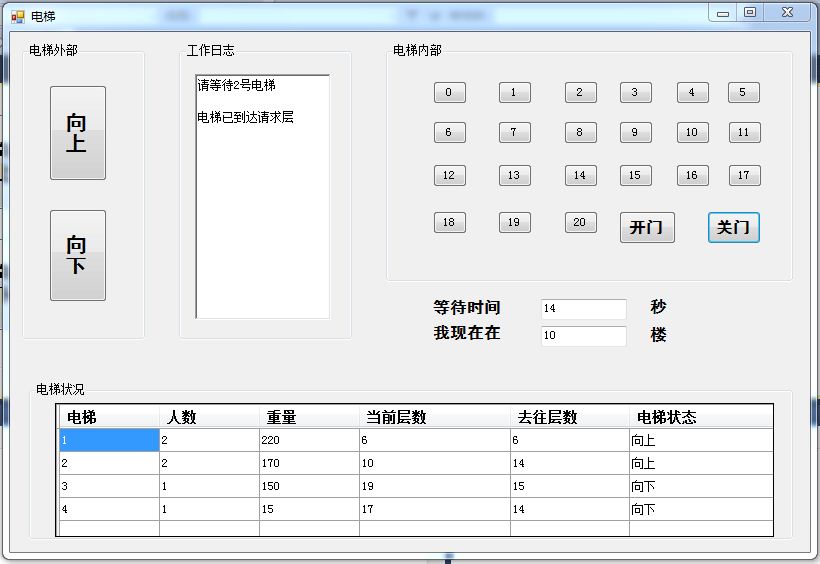This screenshot has width=820, height=564.
Task: Click weight cell 220
Action: tap(309, 440)
